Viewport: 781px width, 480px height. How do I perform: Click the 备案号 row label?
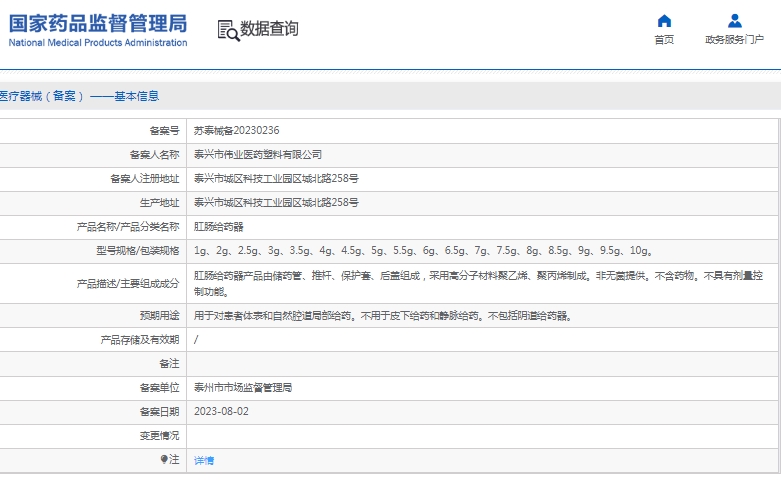point(164,131)
